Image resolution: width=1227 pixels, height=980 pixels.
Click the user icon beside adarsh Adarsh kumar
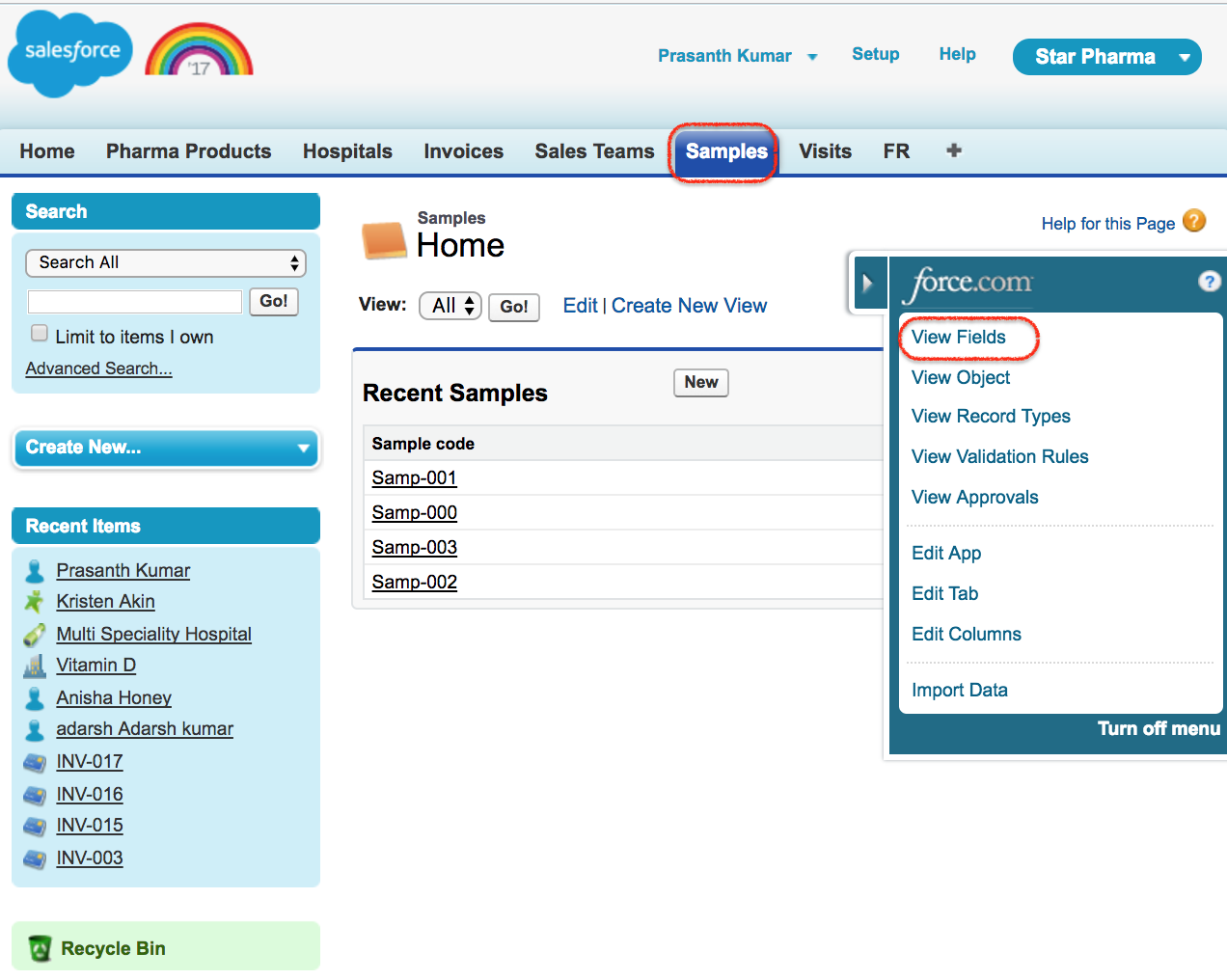(x=35, y=729)
